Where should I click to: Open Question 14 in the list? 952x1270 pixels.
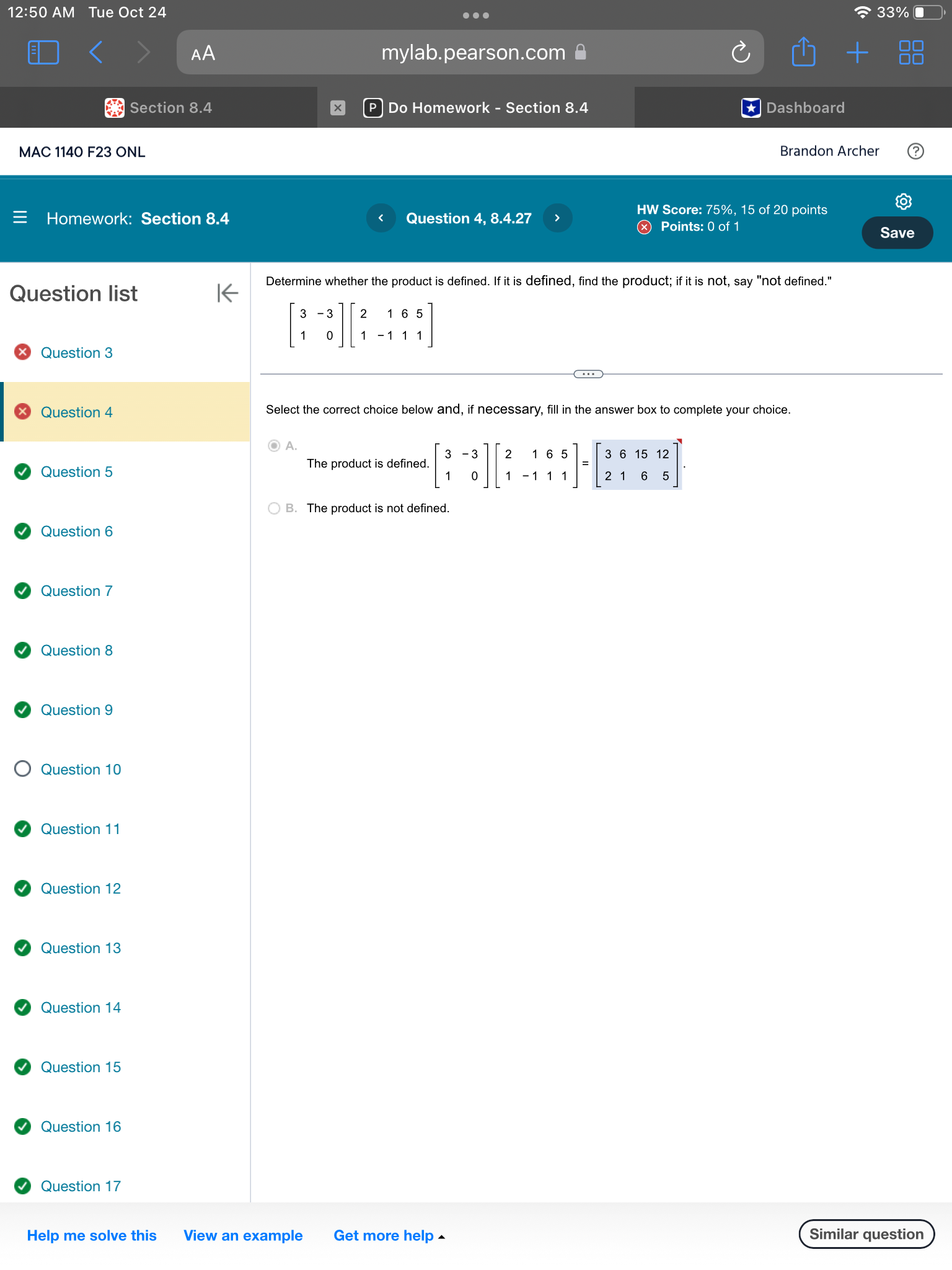pos(125,1007)
